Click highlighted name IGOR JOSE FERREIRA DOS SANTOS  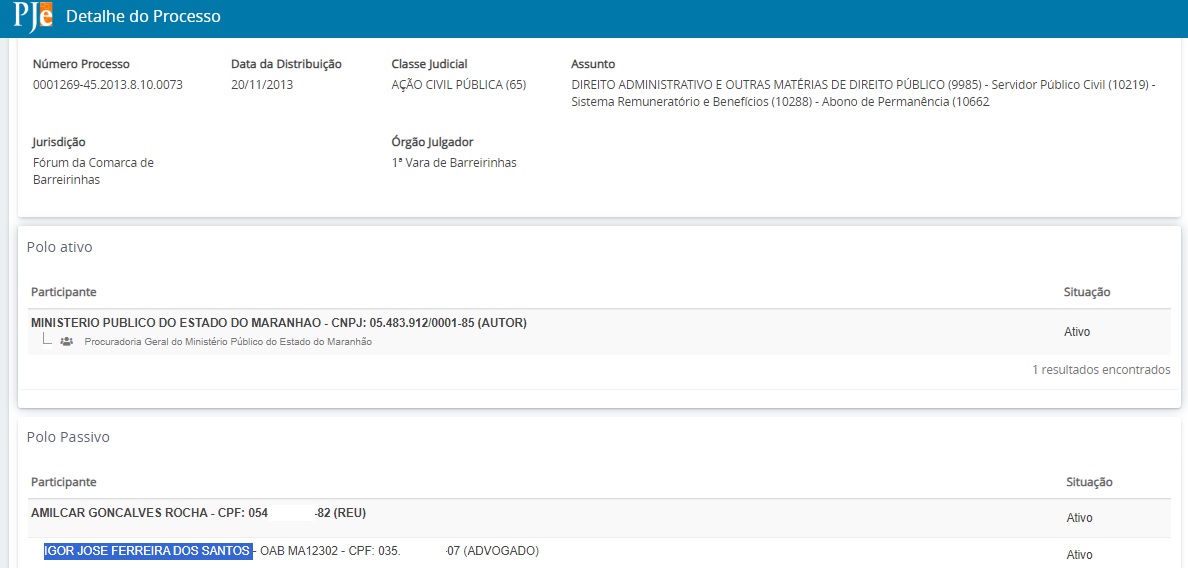(x=148, y=551)
